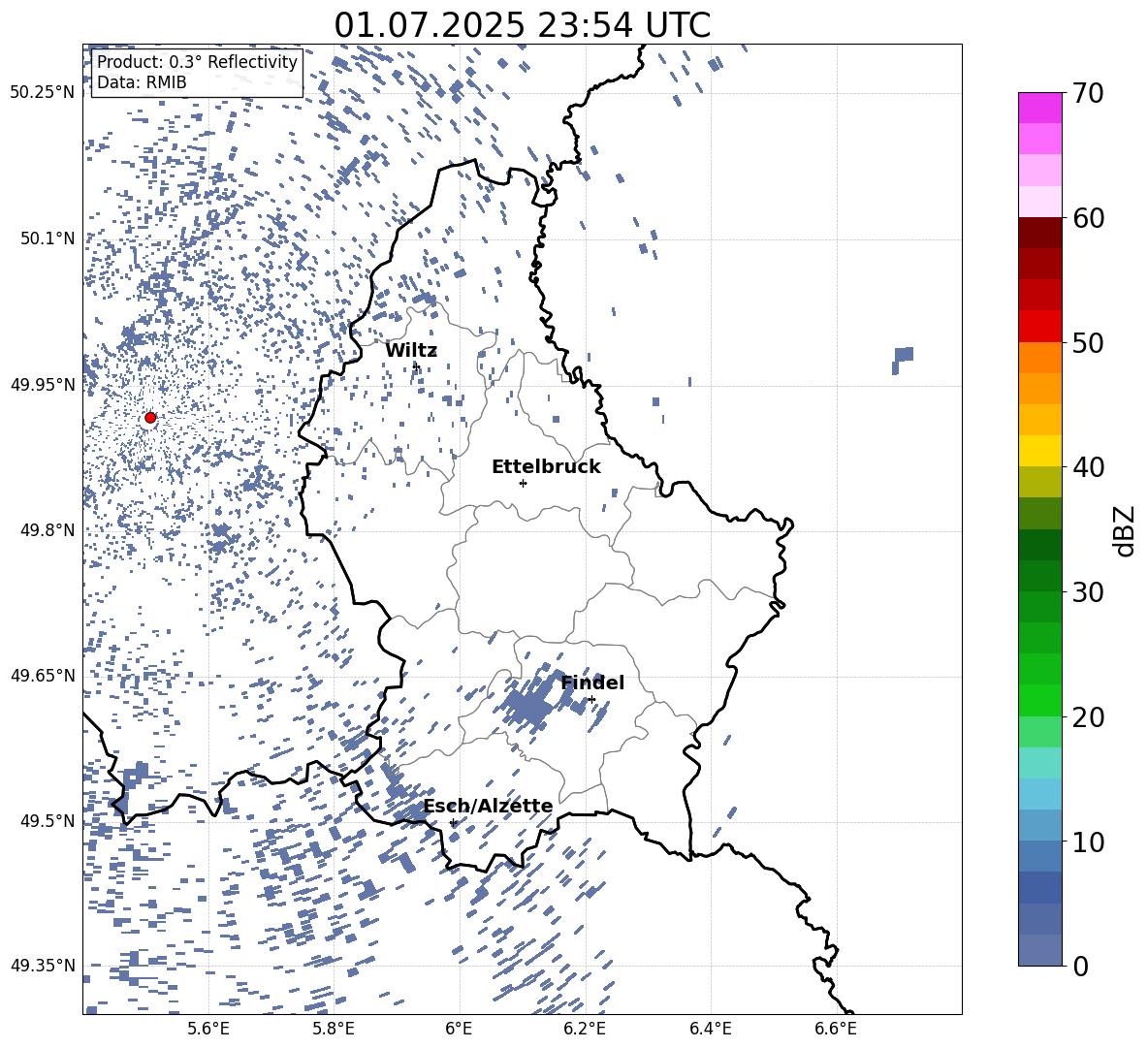Click the 50.25°N latitude tick label
This screenshot has width=1148, height=1048.
point(43,93)
